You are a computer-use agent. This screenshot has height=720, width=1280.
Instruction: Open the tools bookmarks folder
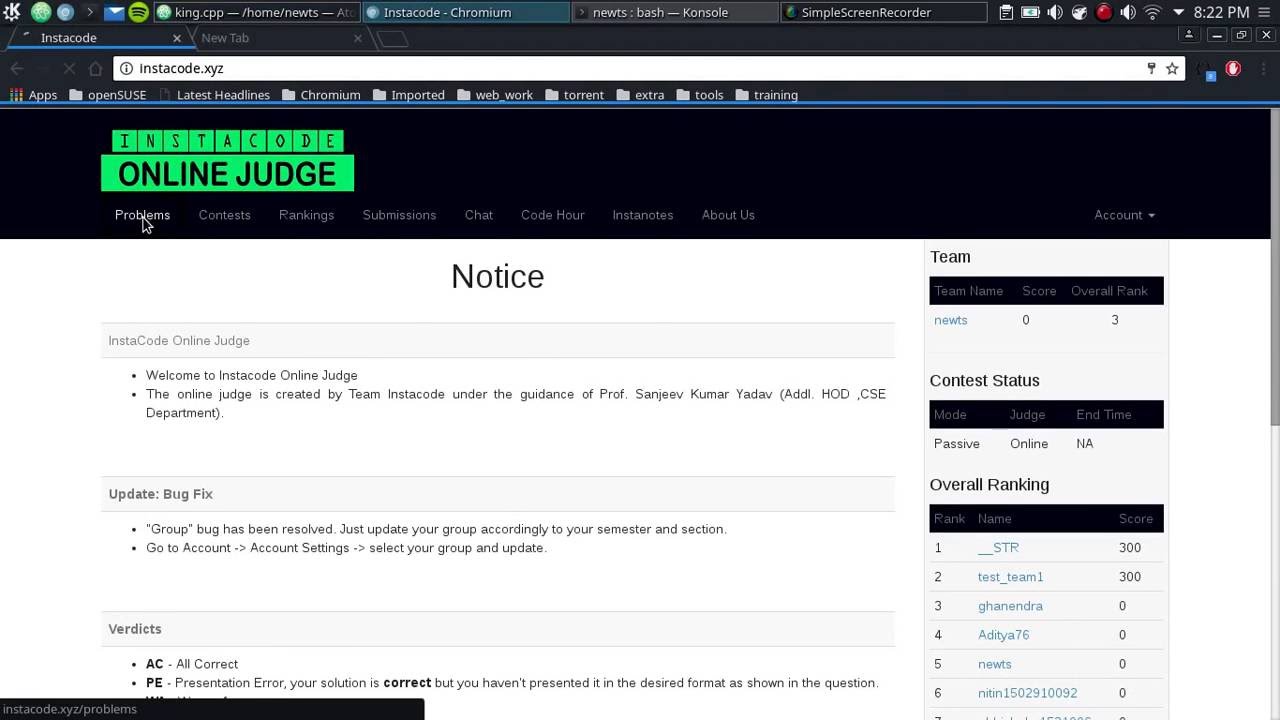pyautogui.click(x=699, y=95)
